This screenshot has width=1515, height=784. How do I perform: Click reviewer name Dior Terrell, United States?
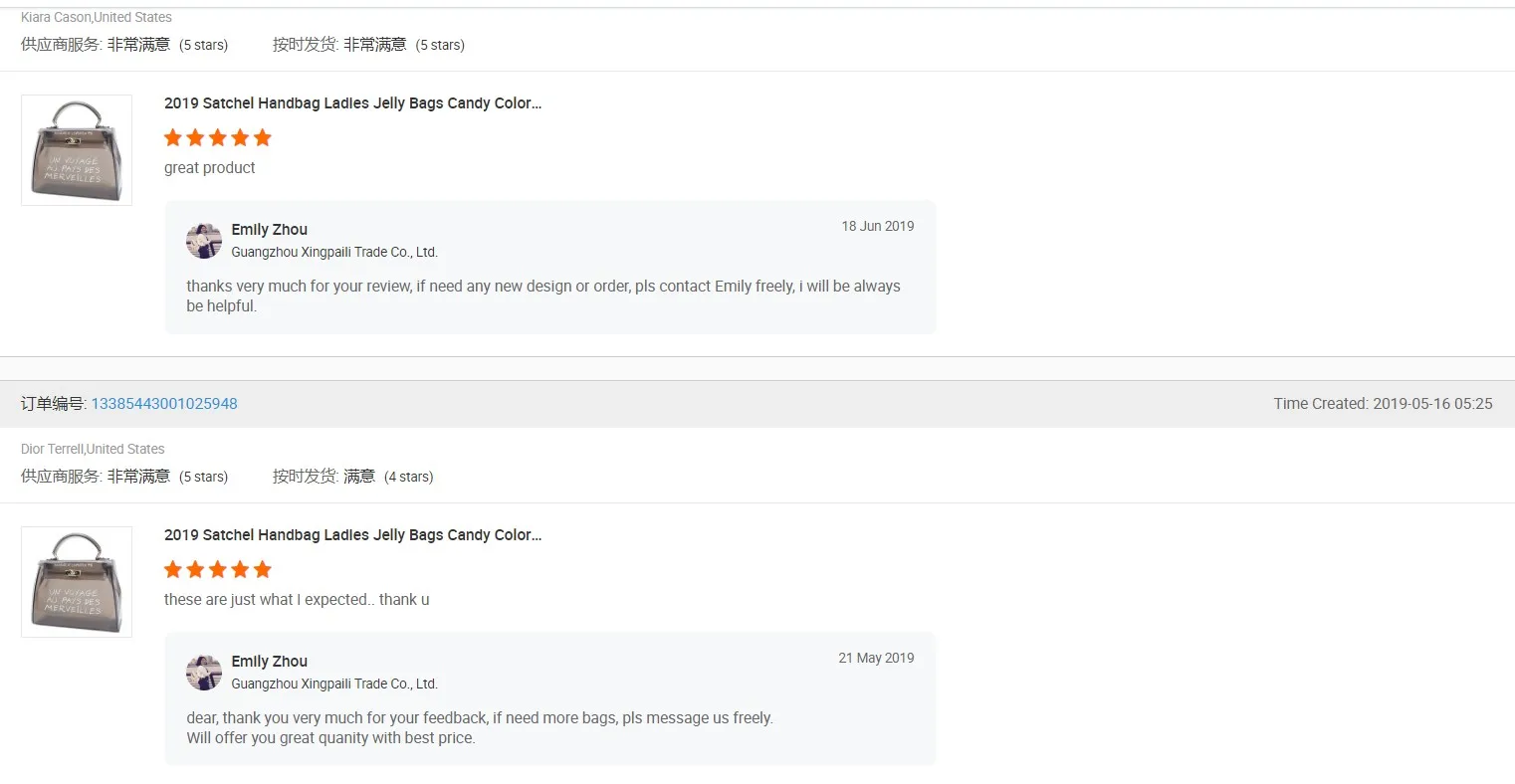click(93, 449)
